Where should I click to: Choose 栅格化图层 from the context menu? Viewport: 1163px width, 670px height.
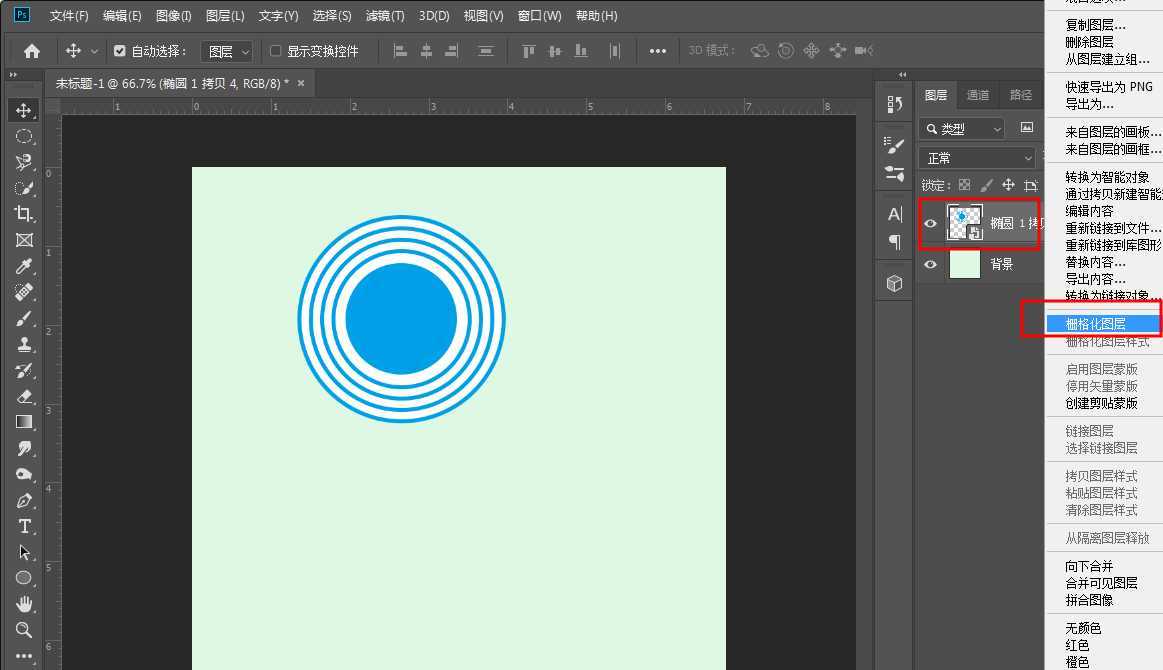pyautogui.click(x=1096, y=324)
